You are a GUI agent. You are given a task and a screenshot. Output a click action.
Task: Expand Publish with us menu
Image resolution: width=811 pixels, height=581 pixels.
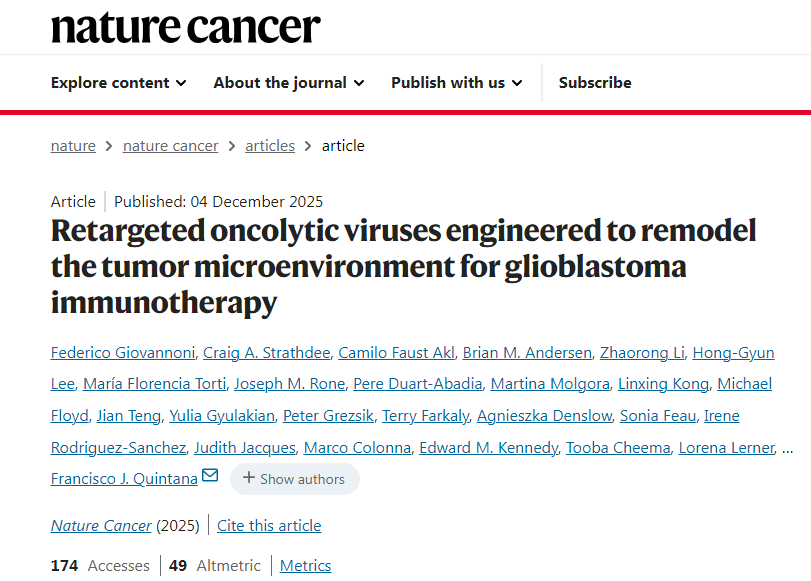(456, 83)
